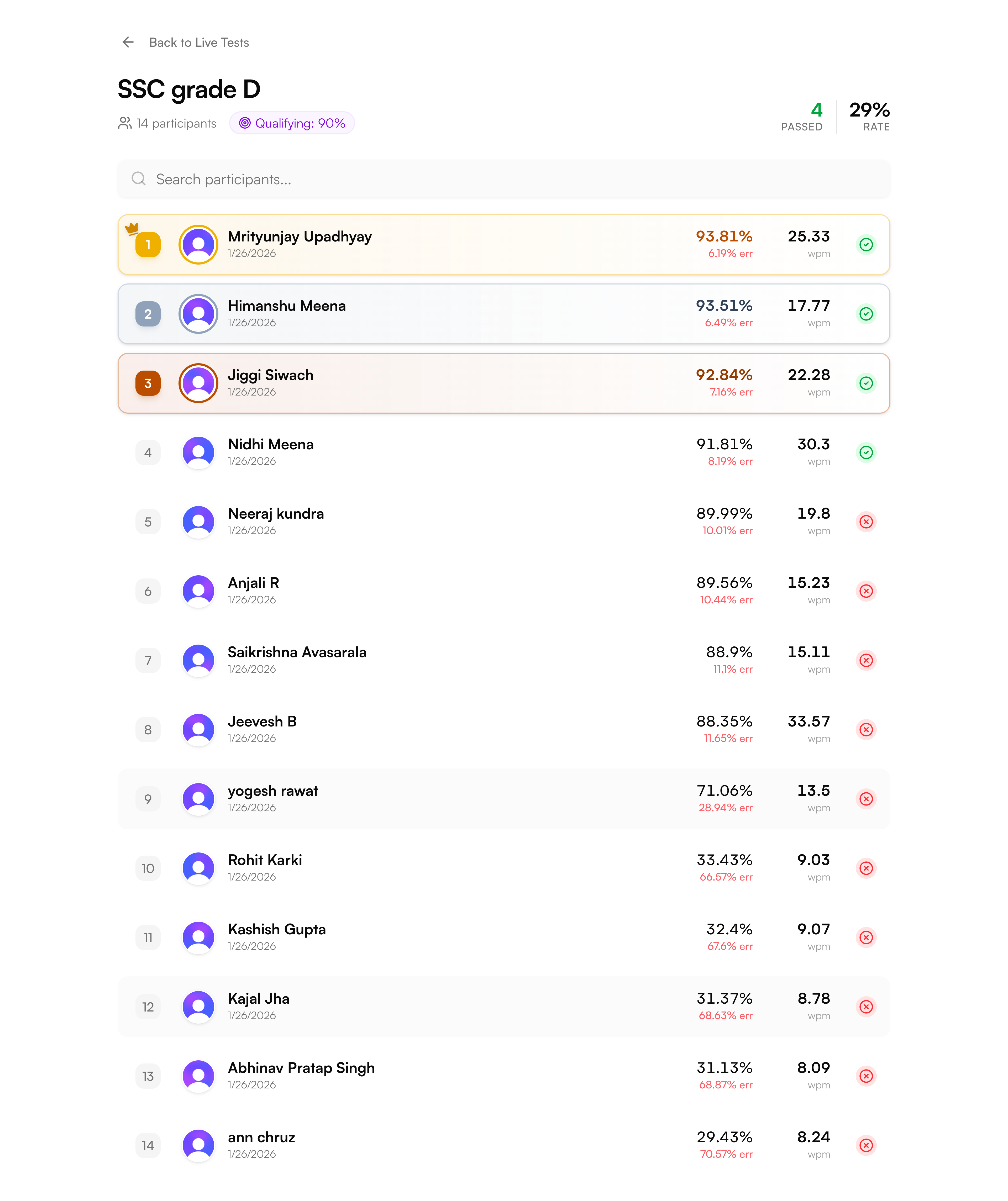Click Nidhi Meena's green pass checkmark
The image size is (1008, 1201).
pyautogui.click(x=866, y=452)
